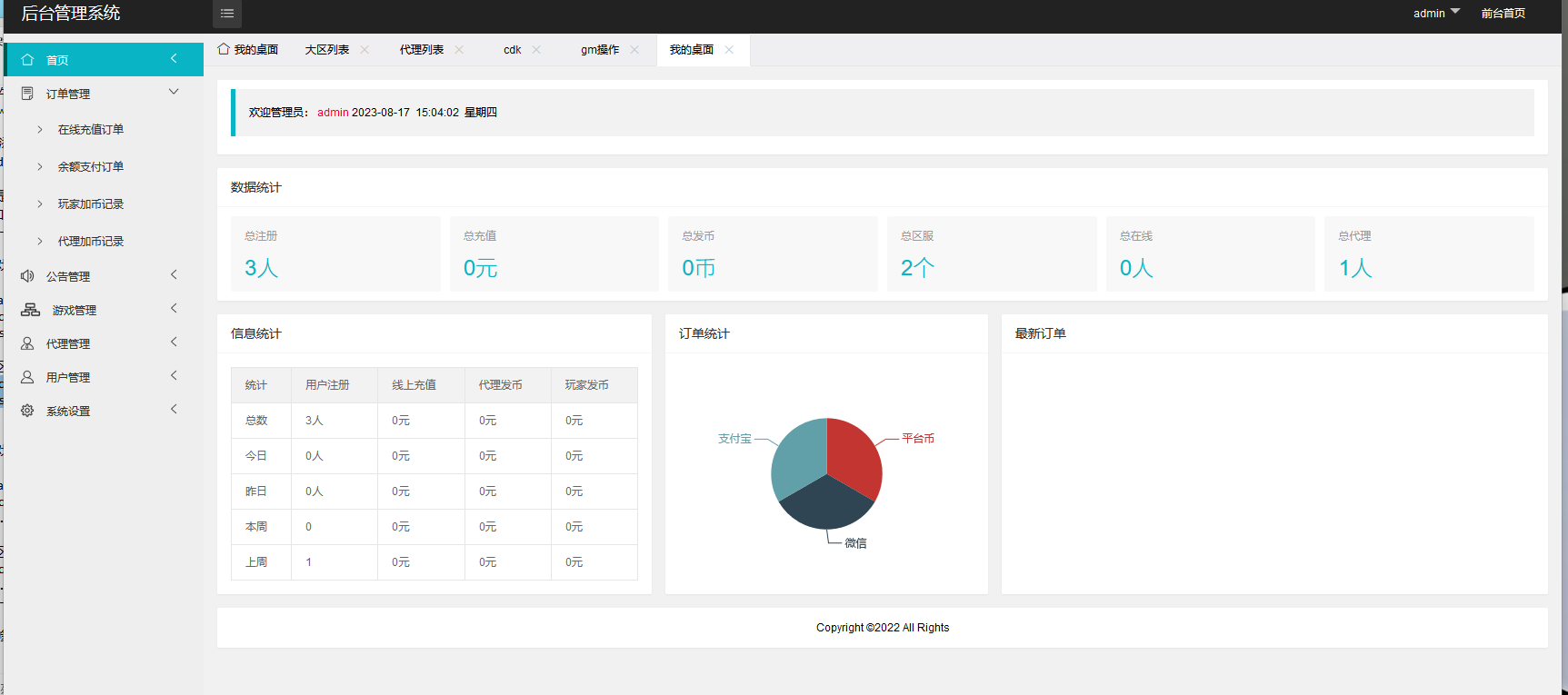Click the 总注册 3人 statistic card
This screenshot has height=695, width=1568.
335,253
